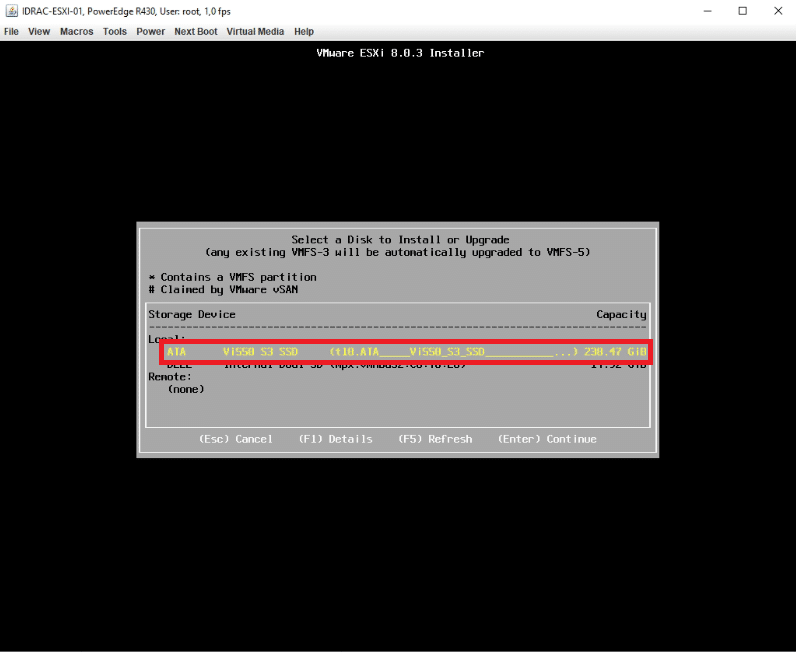Click (F5) Refresh in the installer
This screenshot has height=652, width=796.
coord(435,439)
